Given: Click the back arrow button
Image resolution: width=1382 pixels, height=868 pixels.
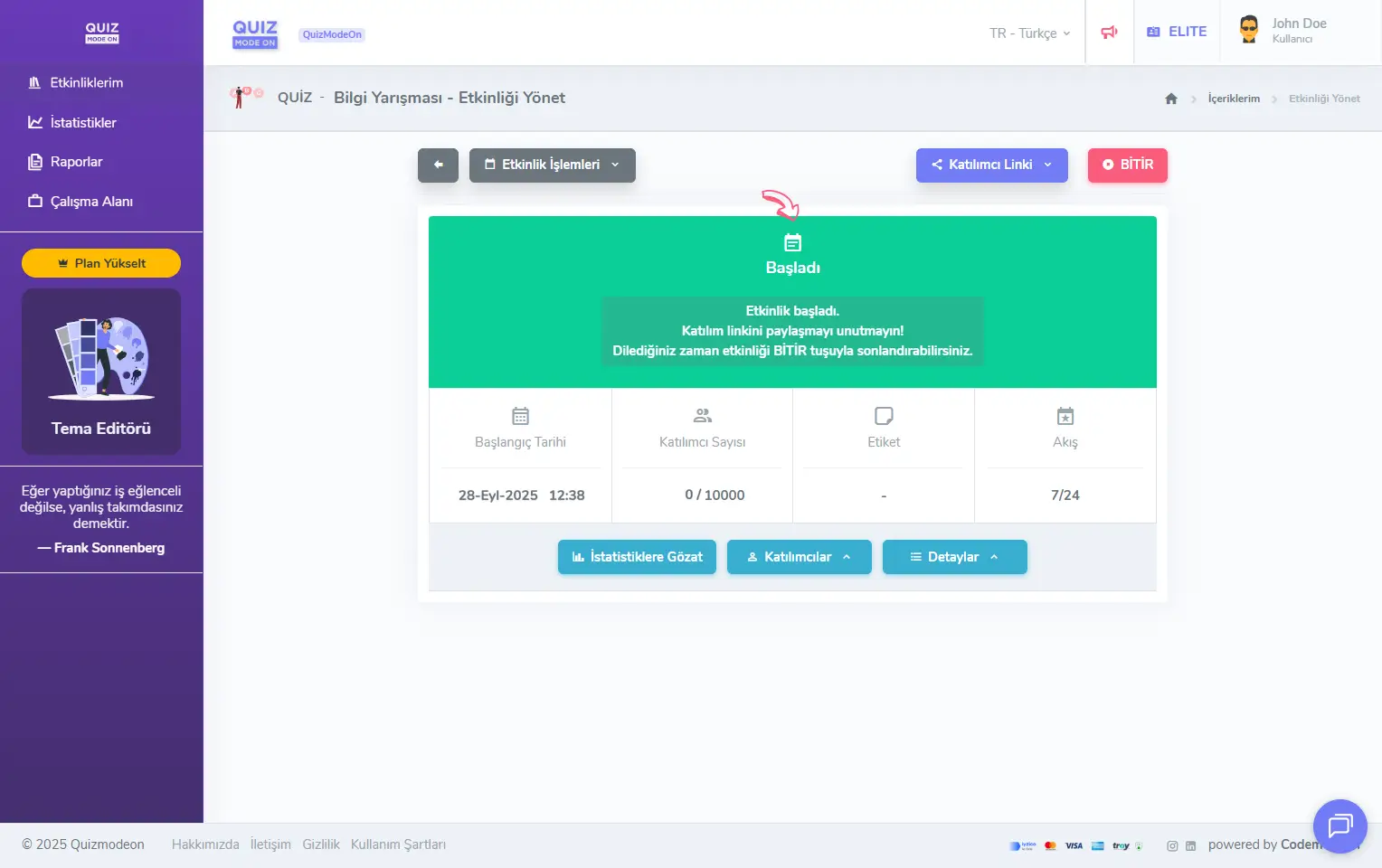Looking at the screenshot, I should (438, 165).
